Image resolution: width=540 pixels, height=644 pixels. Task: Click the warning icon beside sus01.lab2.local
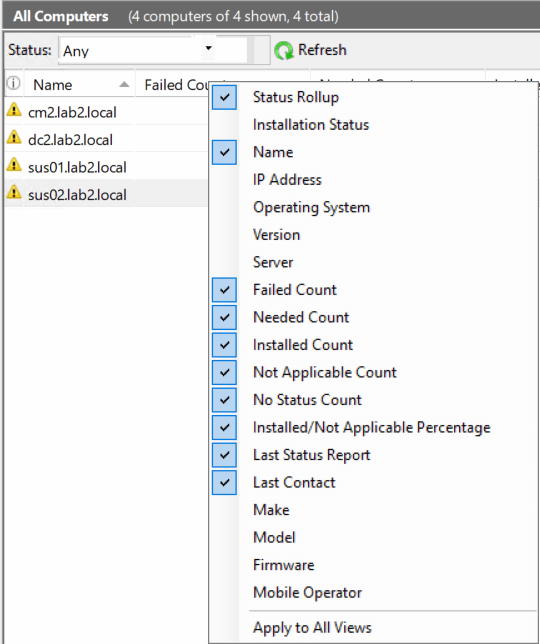[x=14, y=165]
